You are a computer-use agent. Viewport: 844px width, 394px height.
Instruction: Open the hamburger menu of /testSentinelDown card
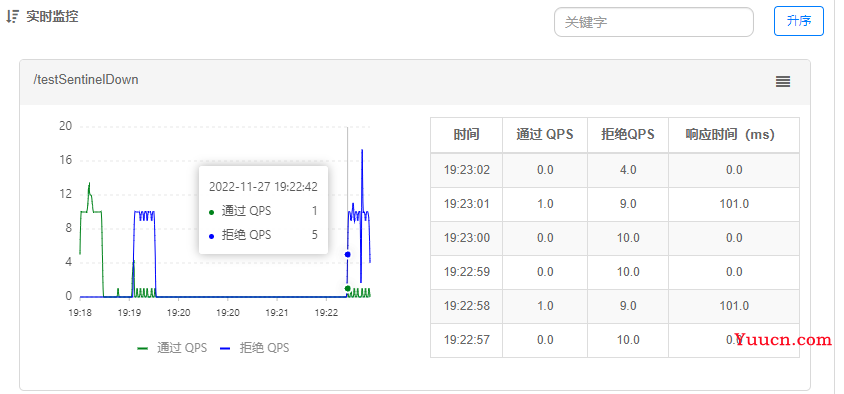pos(783,82)
